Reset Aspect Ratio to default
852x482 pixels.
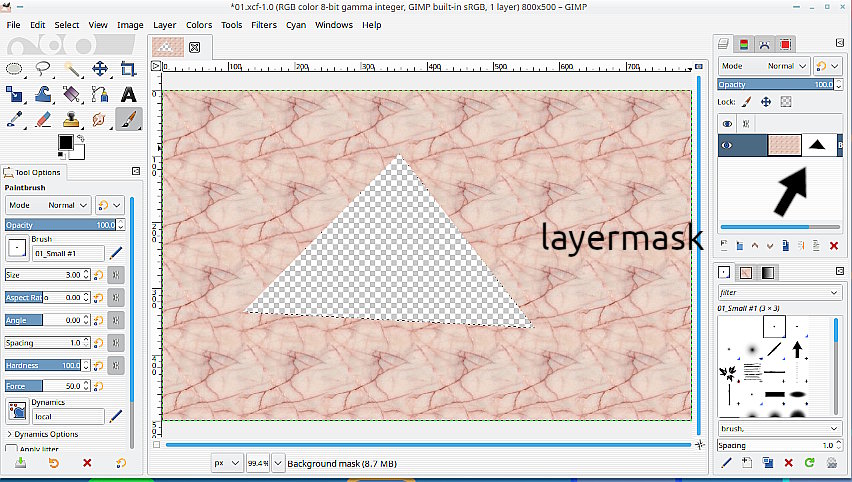click(x=98, y=298)
